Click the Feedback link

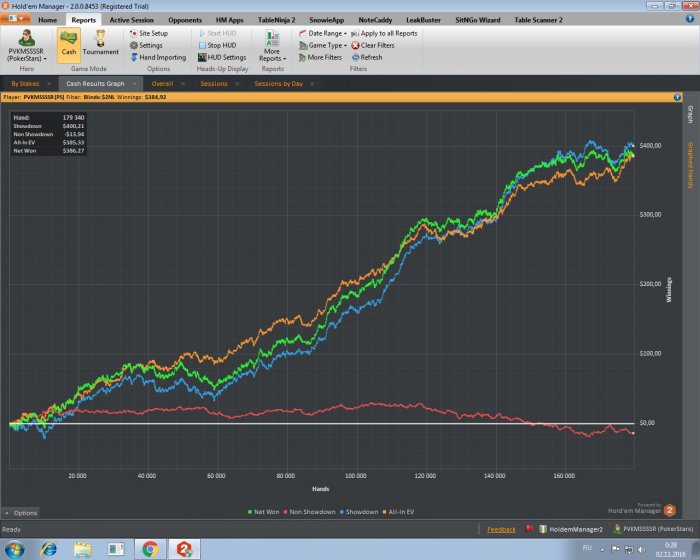tap(501, 529)
